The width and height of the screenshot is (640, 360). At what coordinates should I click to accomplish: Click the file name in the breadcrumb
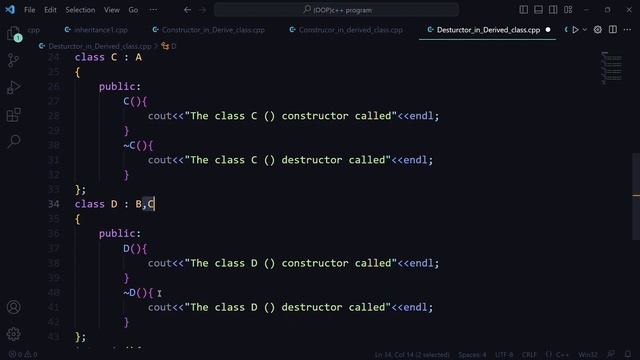pos(100,47)
